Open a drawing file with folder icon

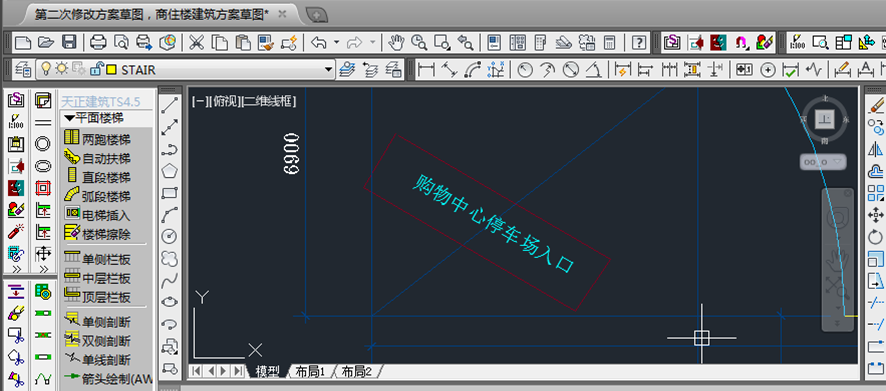point(46,42)
